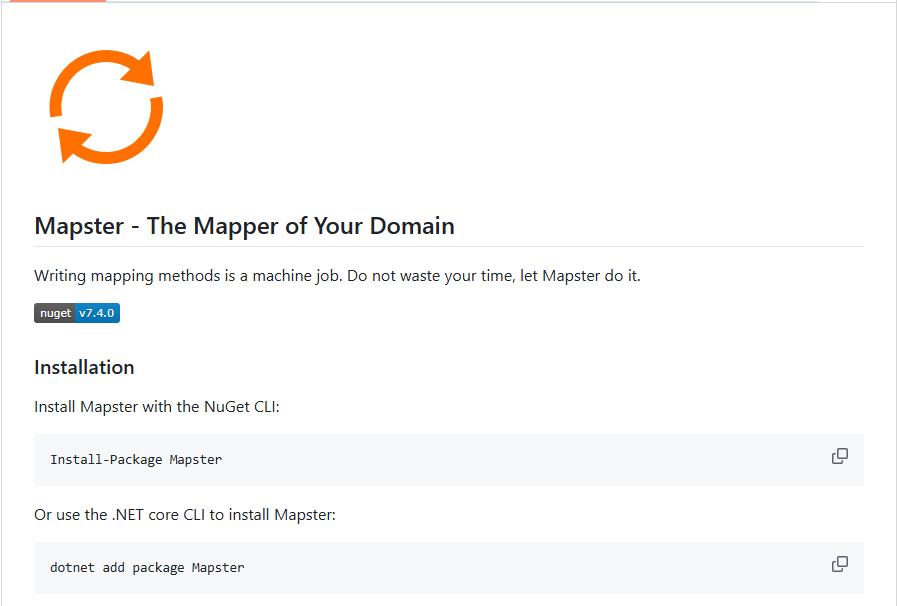Viewport: 898px width, 606px height.
Task: Click the blue v7.4.0 version label
Action: pyautogui.click(x=97, y=313)
